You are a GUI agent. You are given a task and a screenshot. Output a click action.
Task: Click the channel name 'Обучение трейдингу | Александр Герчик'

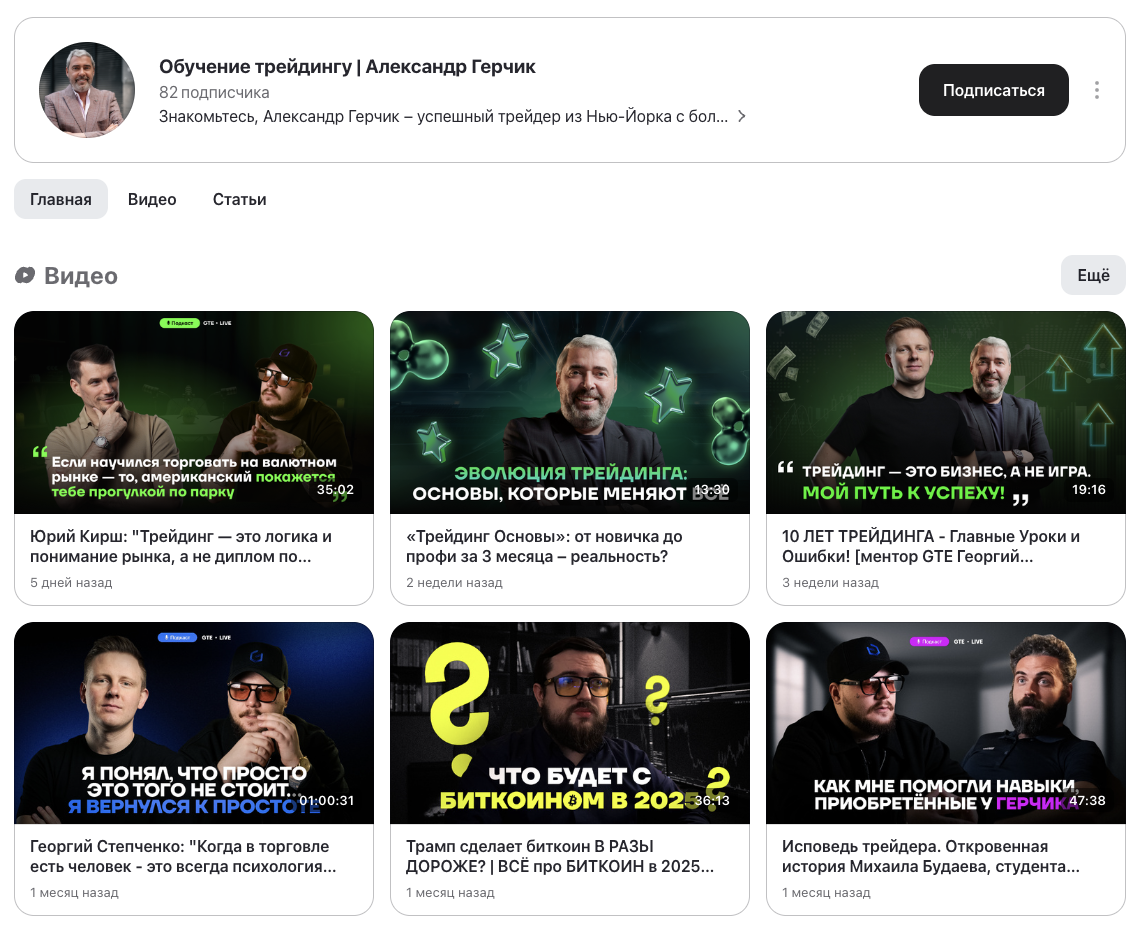[347, 67]
